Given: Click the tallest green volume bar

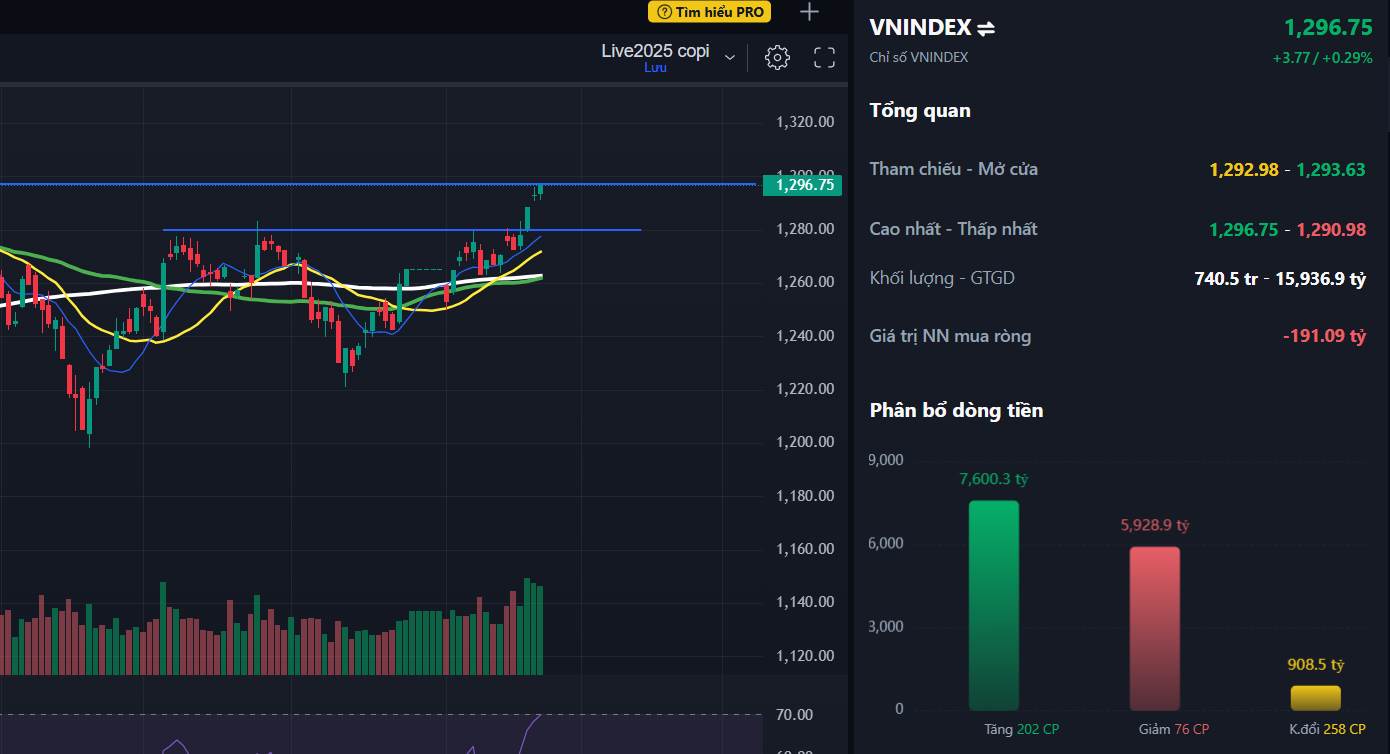Looking at the screenshot, I should [527, 626].
